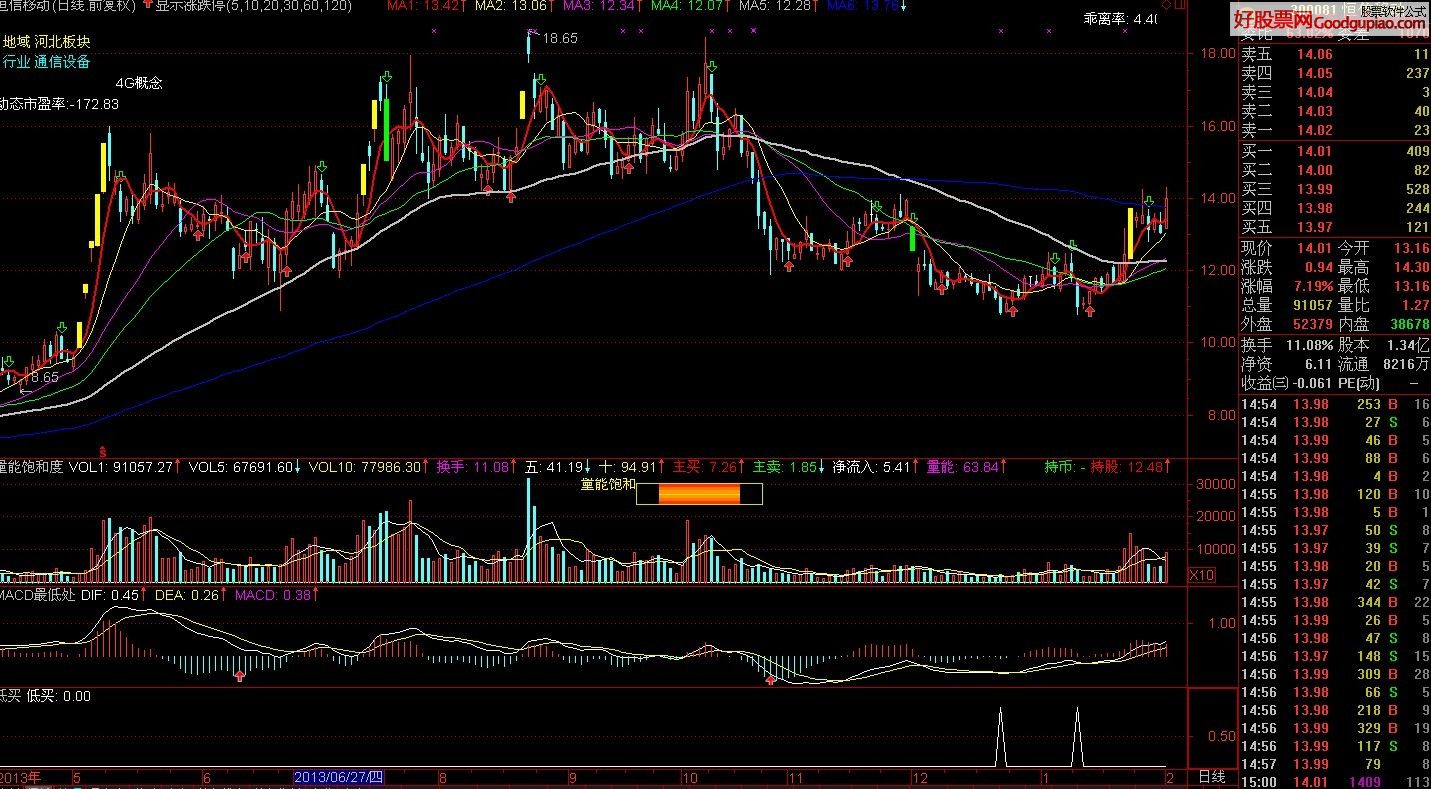Click the 主买: 7.26 indicator value
1431x789 pixels.
[x=709, y=467]
